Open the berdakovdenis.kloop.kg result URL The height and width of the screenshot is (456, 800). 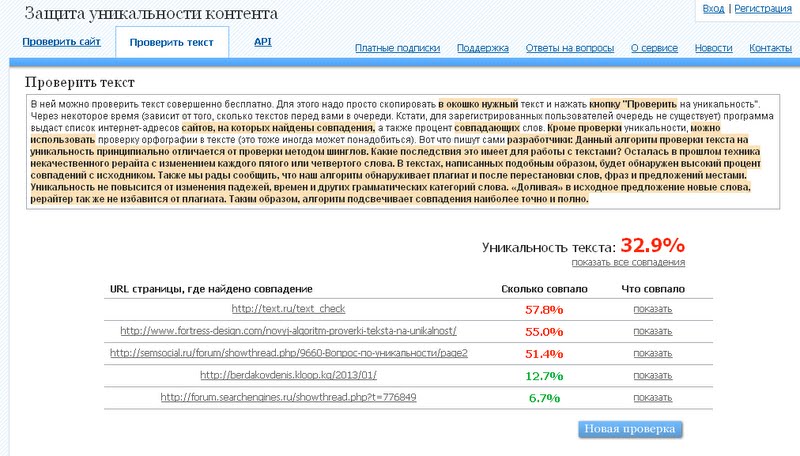(288, 375)
